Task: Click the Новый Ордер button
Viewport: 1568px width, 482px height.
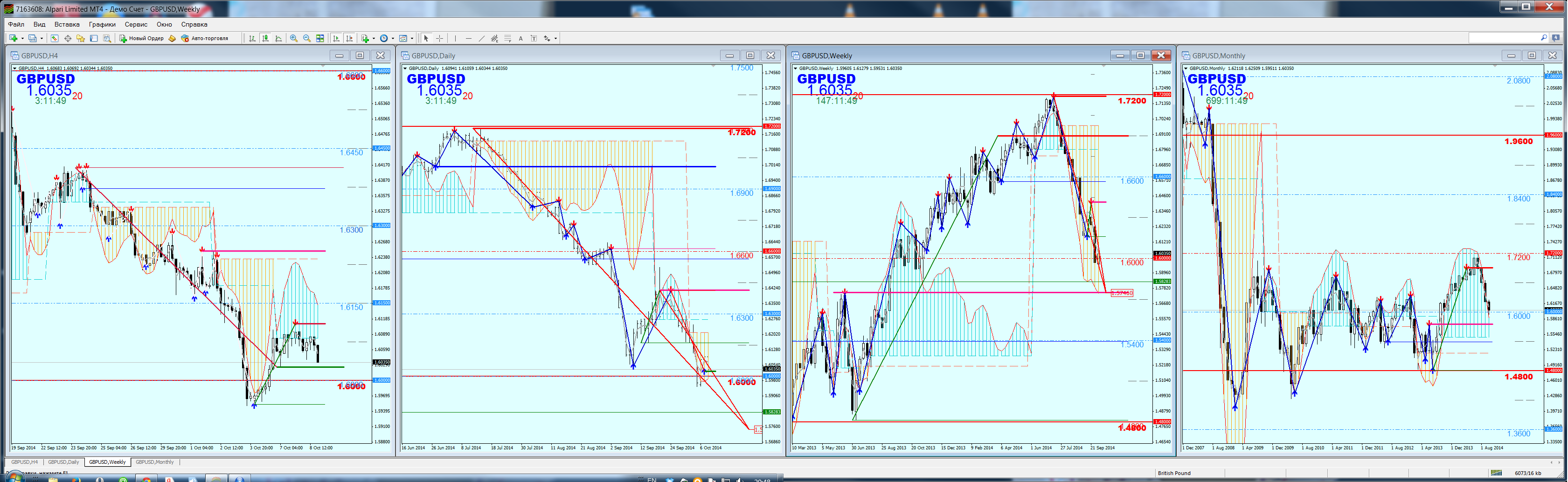Action: pos(141,38)
